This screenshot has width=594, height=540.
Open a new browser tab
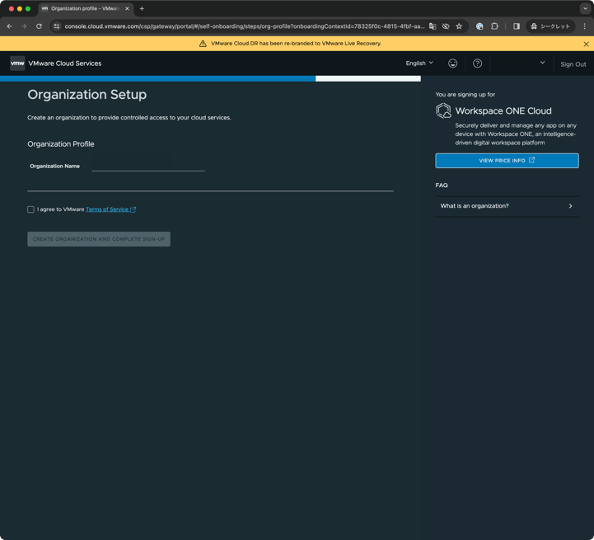point(142,8)
